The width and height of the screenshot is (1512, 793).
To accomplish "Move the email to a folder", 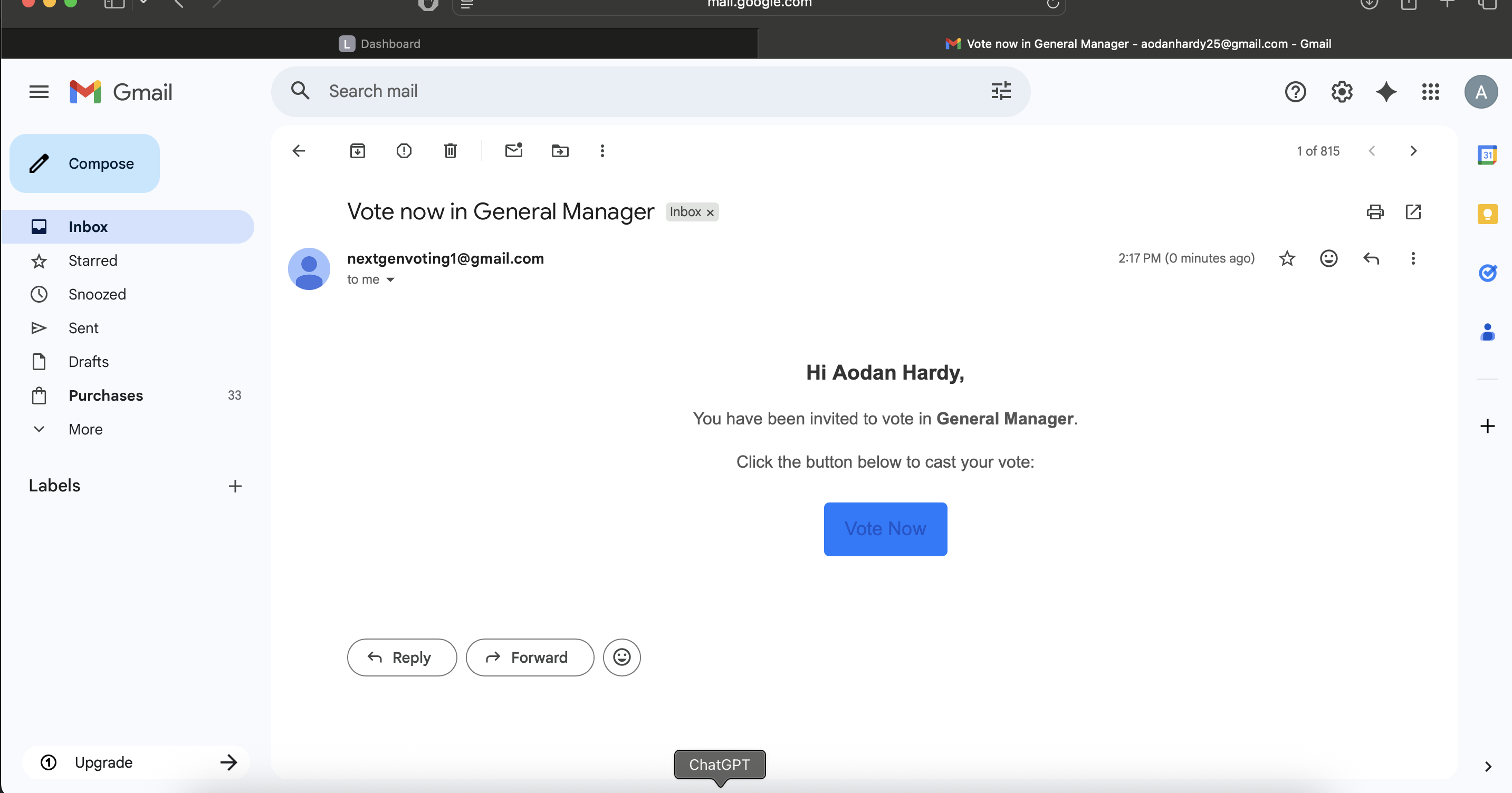I will pyautogui.click(x=560, y=151).
